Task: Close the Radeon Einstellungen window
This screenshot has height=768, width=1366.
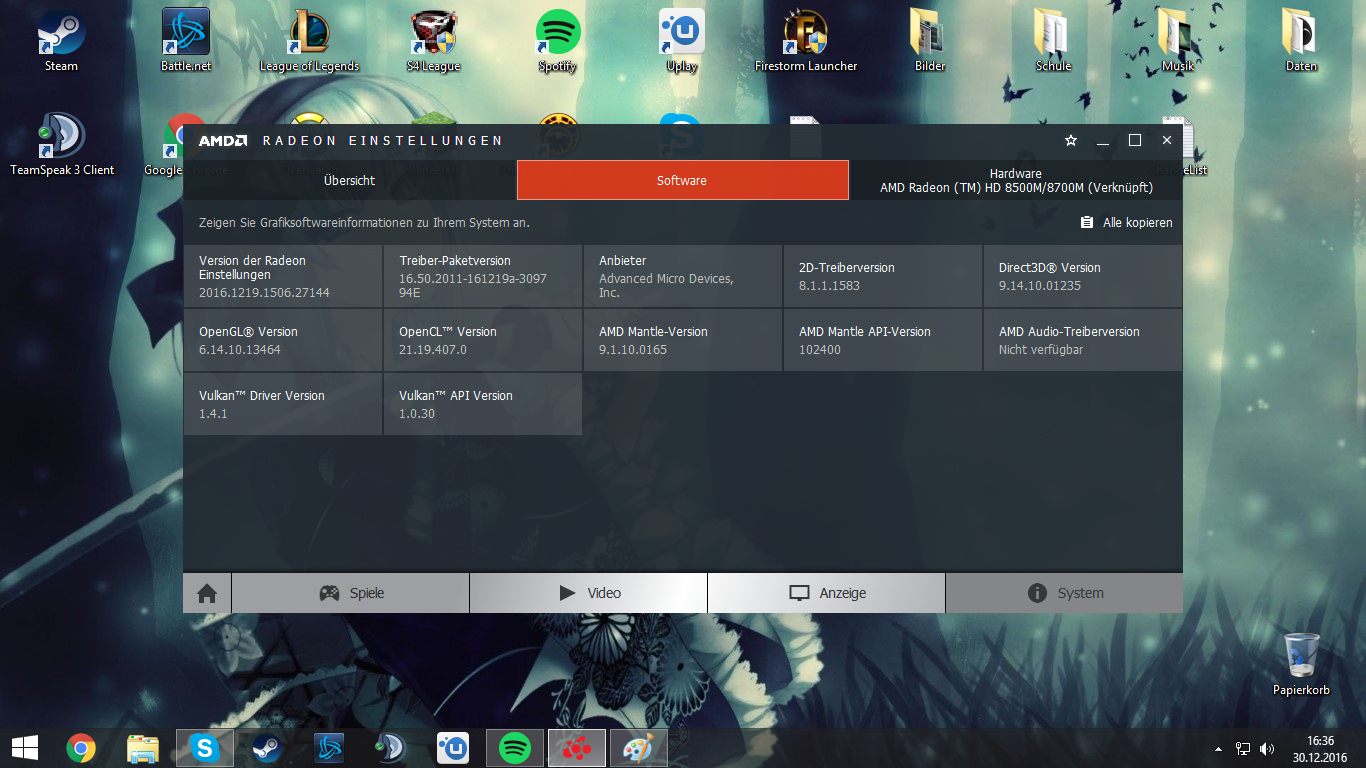Action: click(1167, 141)
